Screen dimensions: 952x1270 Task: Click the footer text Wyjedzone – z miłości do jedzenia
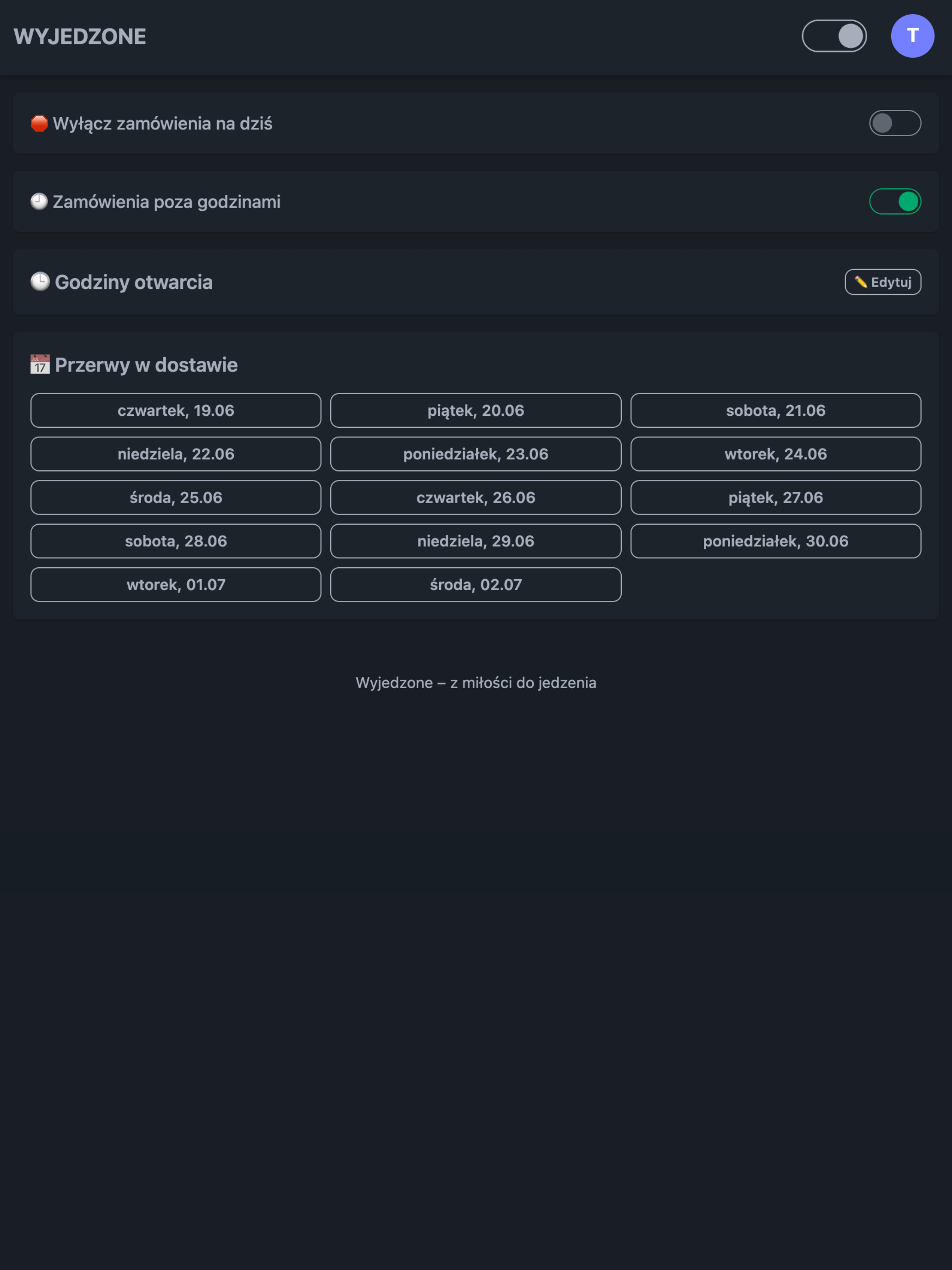(x=476, y=683)
